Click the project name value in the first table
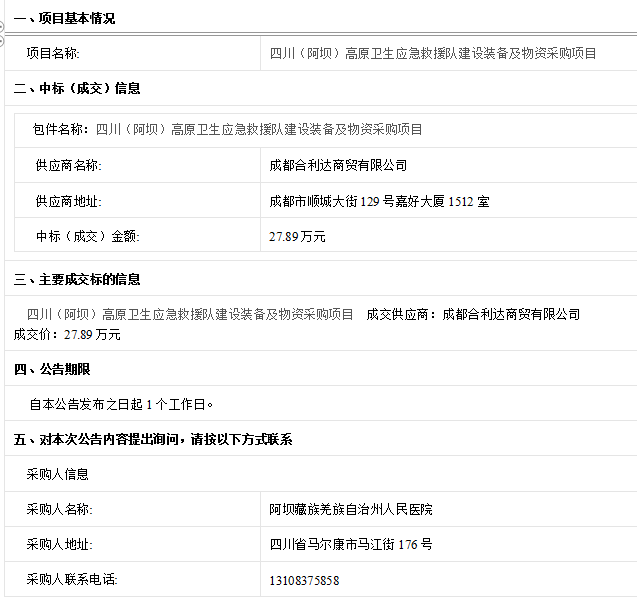637x597 pixels. [433, 53]
